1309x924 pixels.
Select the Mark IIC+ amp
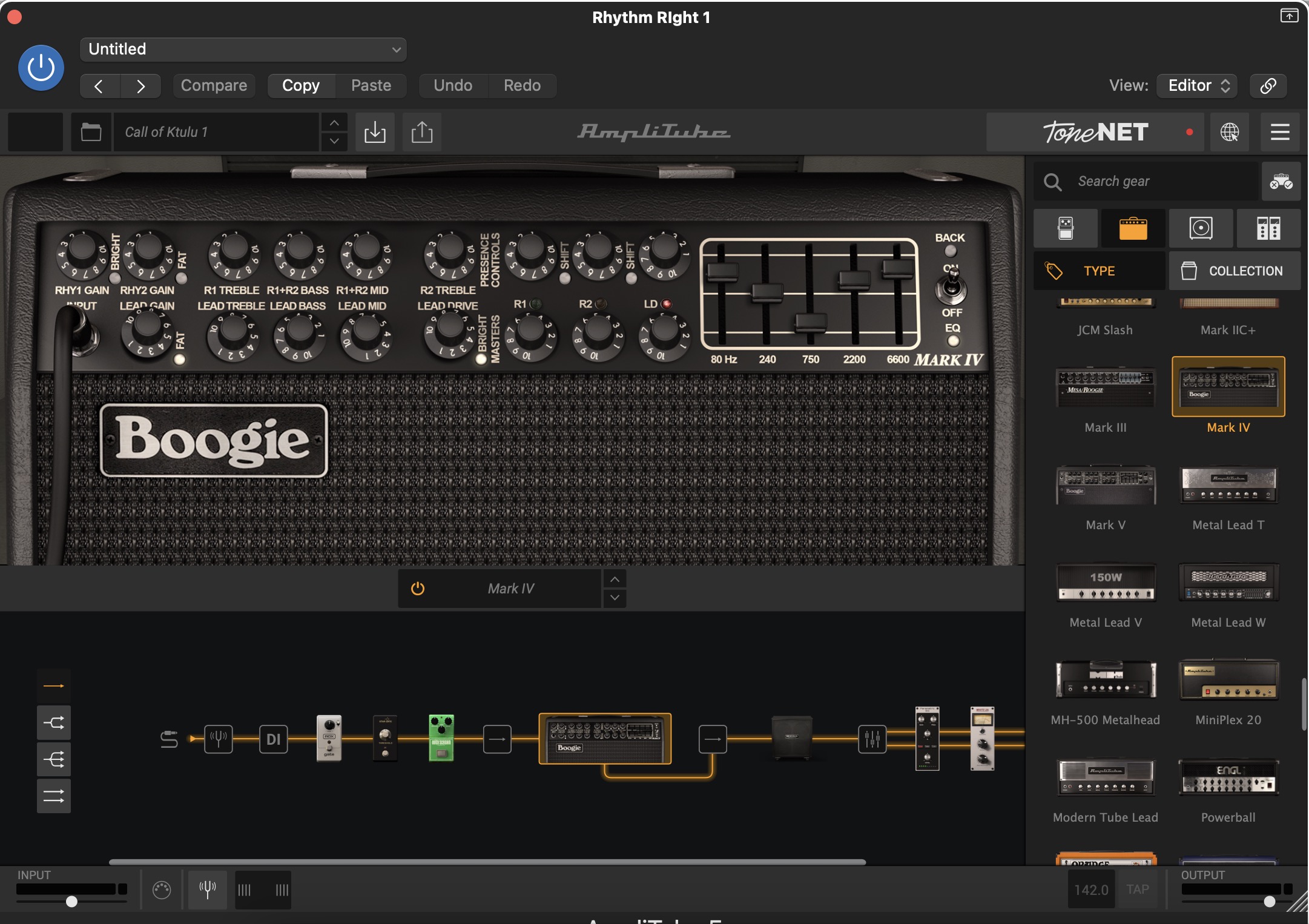pyautogui.click(x=1228, y=318)
